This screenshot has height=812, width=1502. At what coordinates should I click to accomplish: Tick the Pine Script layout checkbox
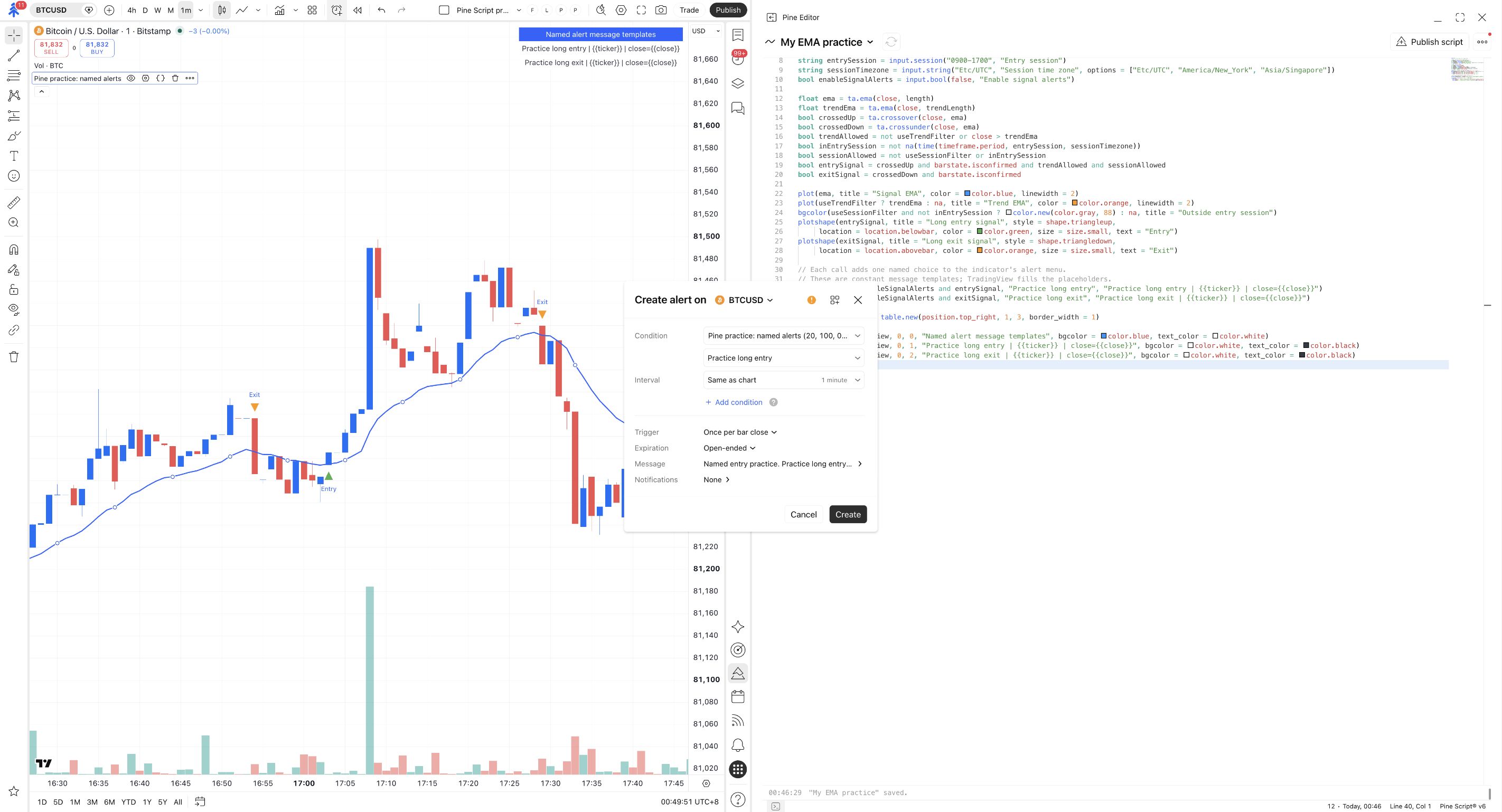point(444,10)
